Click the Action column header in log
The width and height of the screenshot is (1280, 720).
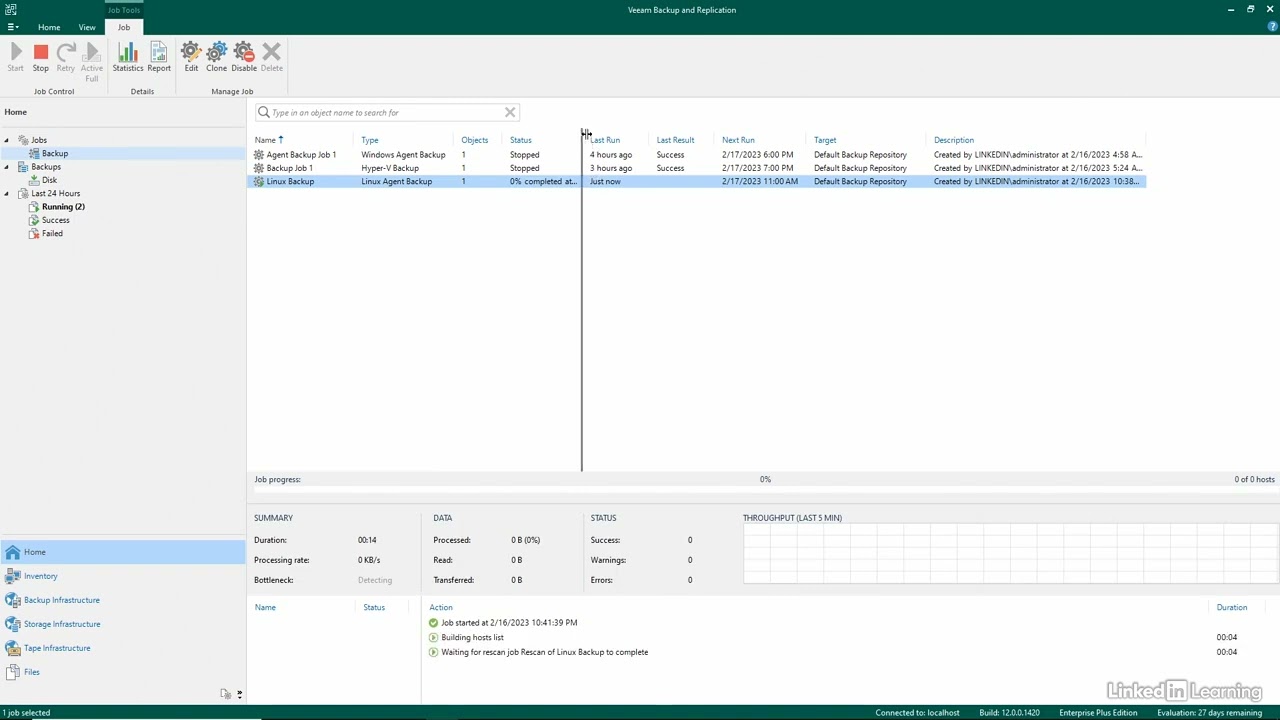coord(441,607)
